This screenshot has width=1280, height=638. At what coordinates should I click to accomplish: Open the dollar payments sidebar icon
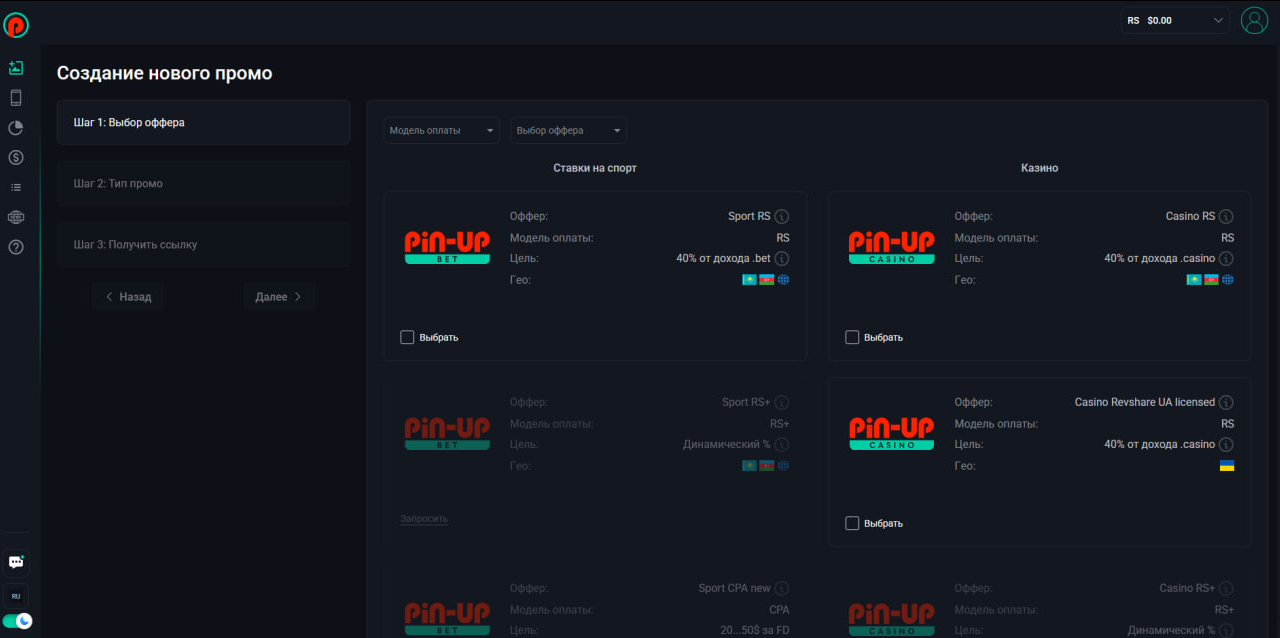pos(16,157)
